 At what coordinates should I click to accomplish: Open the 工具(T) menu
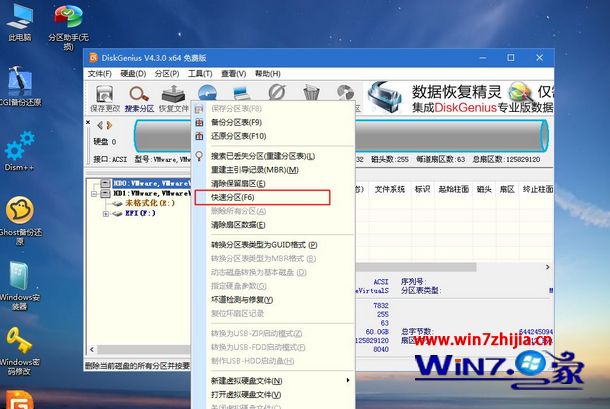(x=200, y=74)
